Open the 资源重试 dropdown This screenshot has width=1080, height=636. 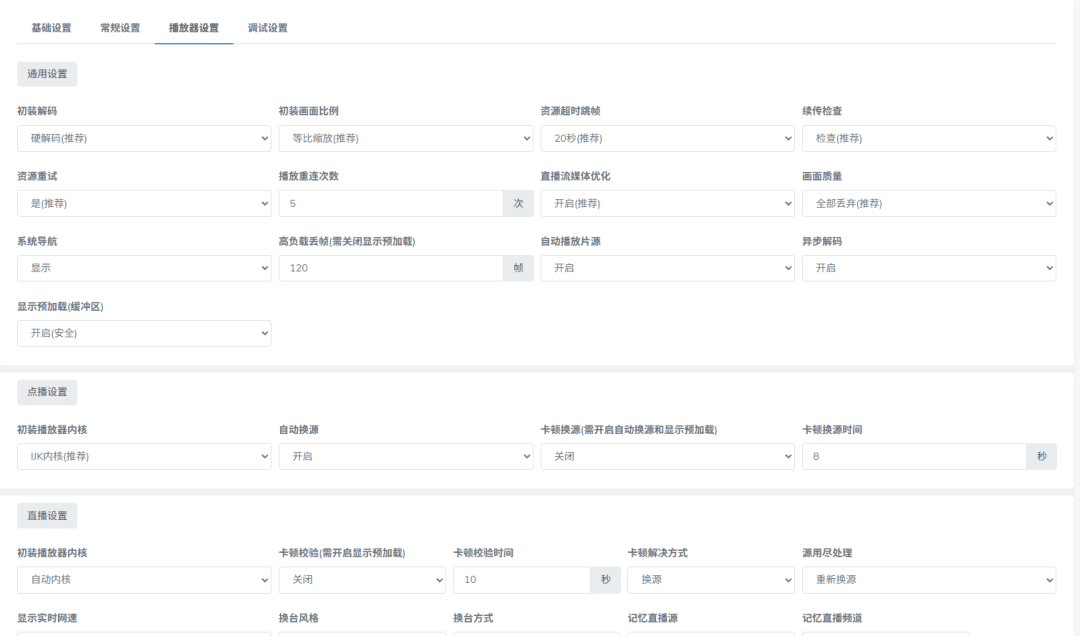(x=144, y=203)
